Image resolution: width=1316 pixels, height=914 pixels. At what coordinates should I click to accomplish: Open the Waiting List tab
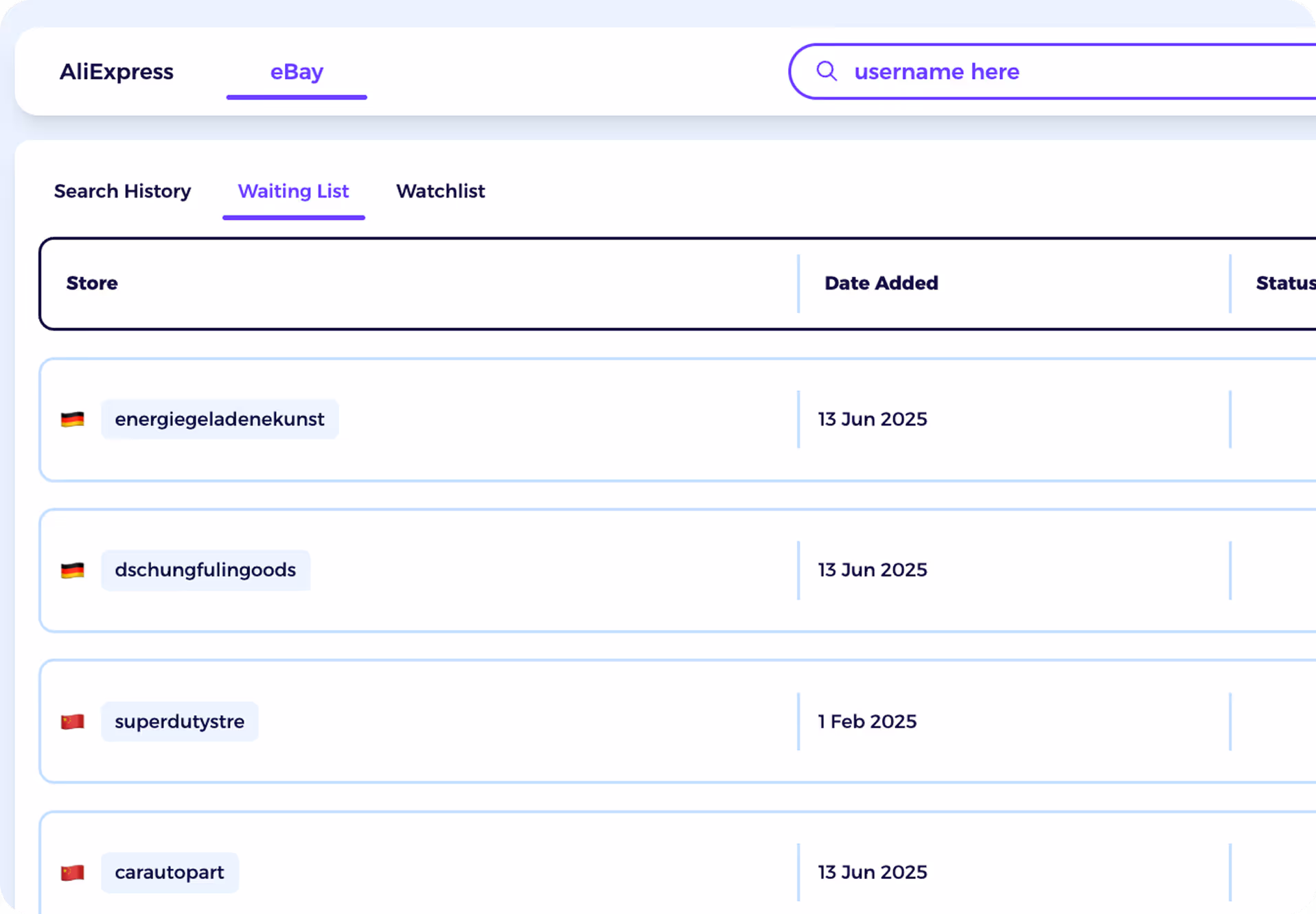click(x=293, y=191)
